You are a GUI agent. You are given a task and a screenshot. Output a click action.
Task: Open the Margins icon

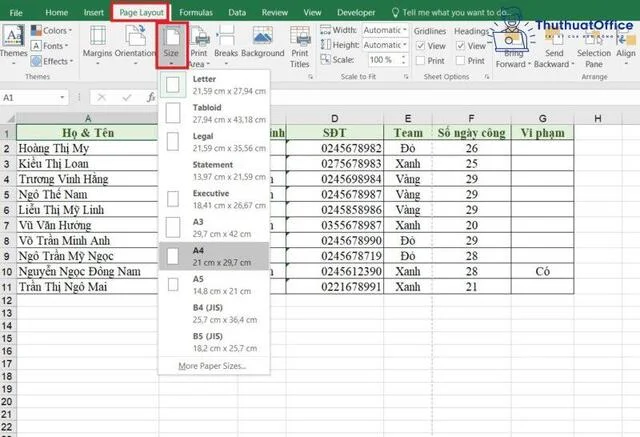(98, 36)
